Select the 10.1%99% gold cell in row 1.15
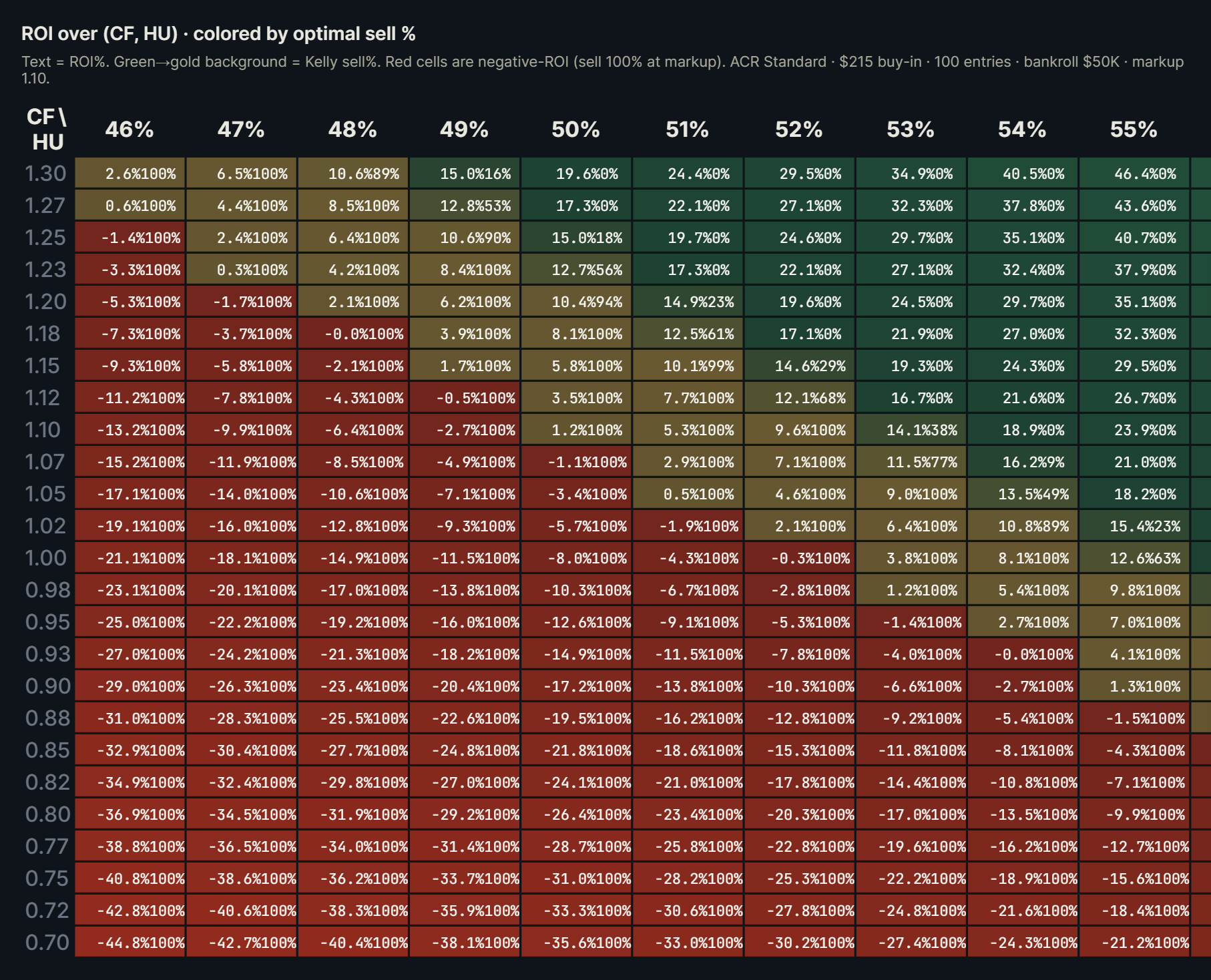The height and width of the screenshot is (980, 1211). click(x=690, y=365)
